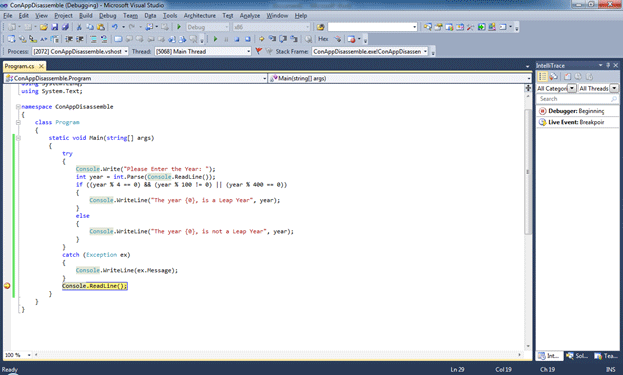Open the Analyze menu
The image size is (623, 375).
(250, 15)
